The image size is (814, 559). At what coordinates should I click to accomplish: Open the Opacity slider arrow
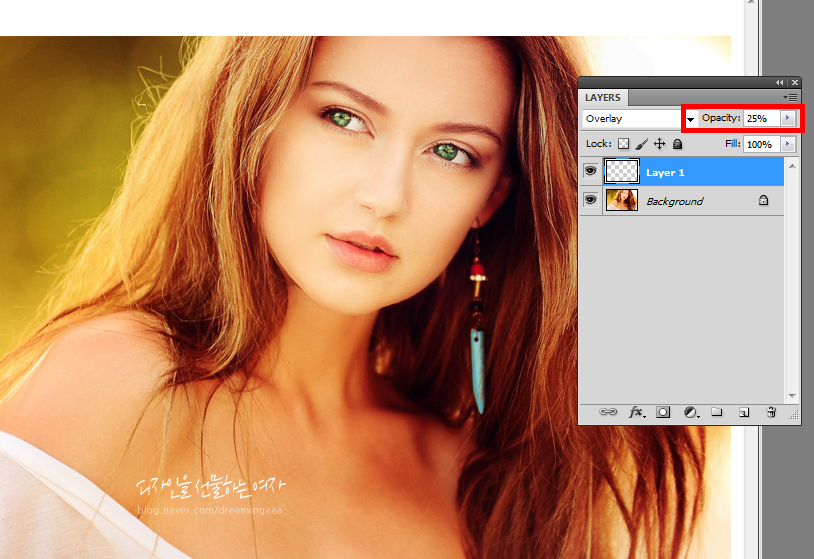[x=788, y=118]
